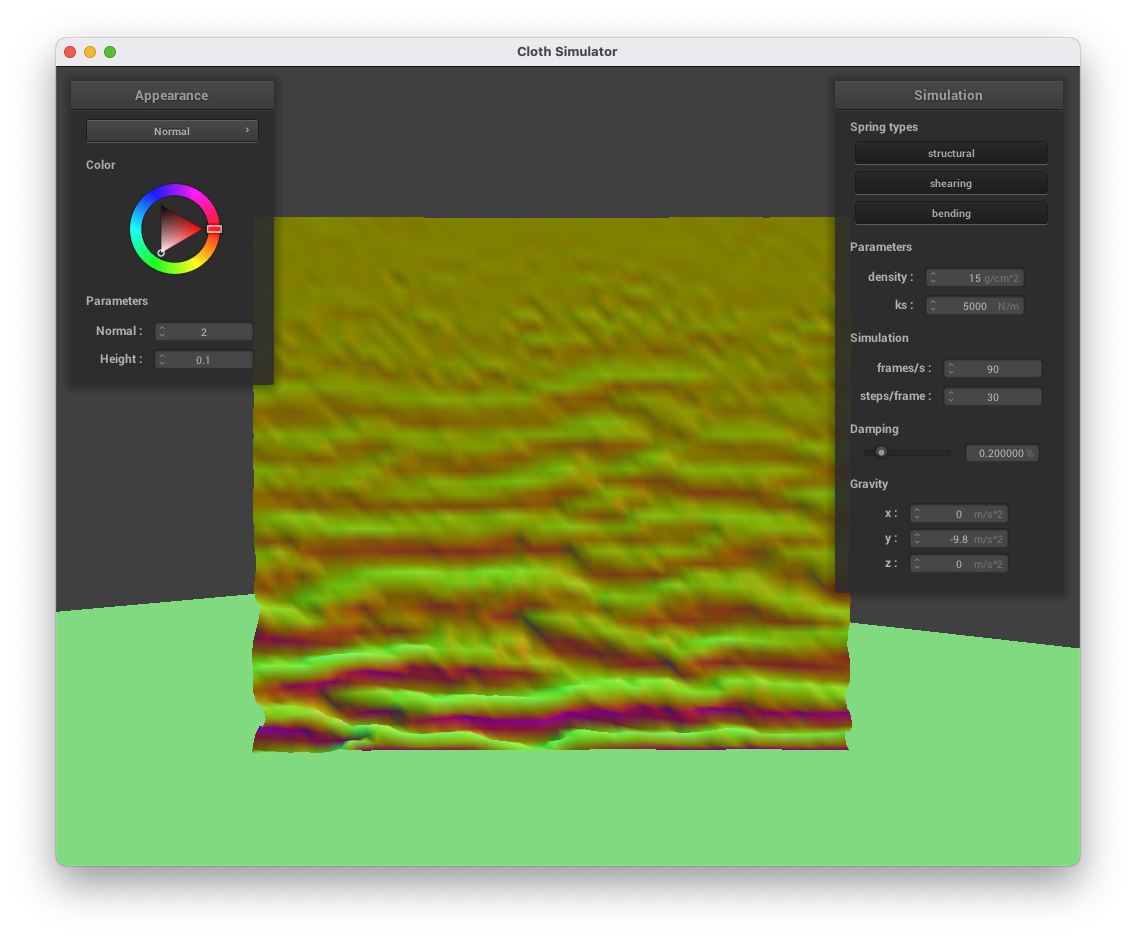The height and width of the screenshot is (940, 1136).
Task: Click the Gravity z stepper arrows
Action: 917,565
